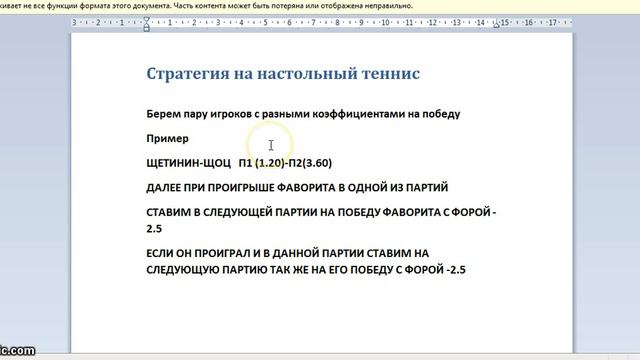This screenshot has width=640, height=360.
Task: Click the left indent marker on the ruler
Action: point(147,24)
